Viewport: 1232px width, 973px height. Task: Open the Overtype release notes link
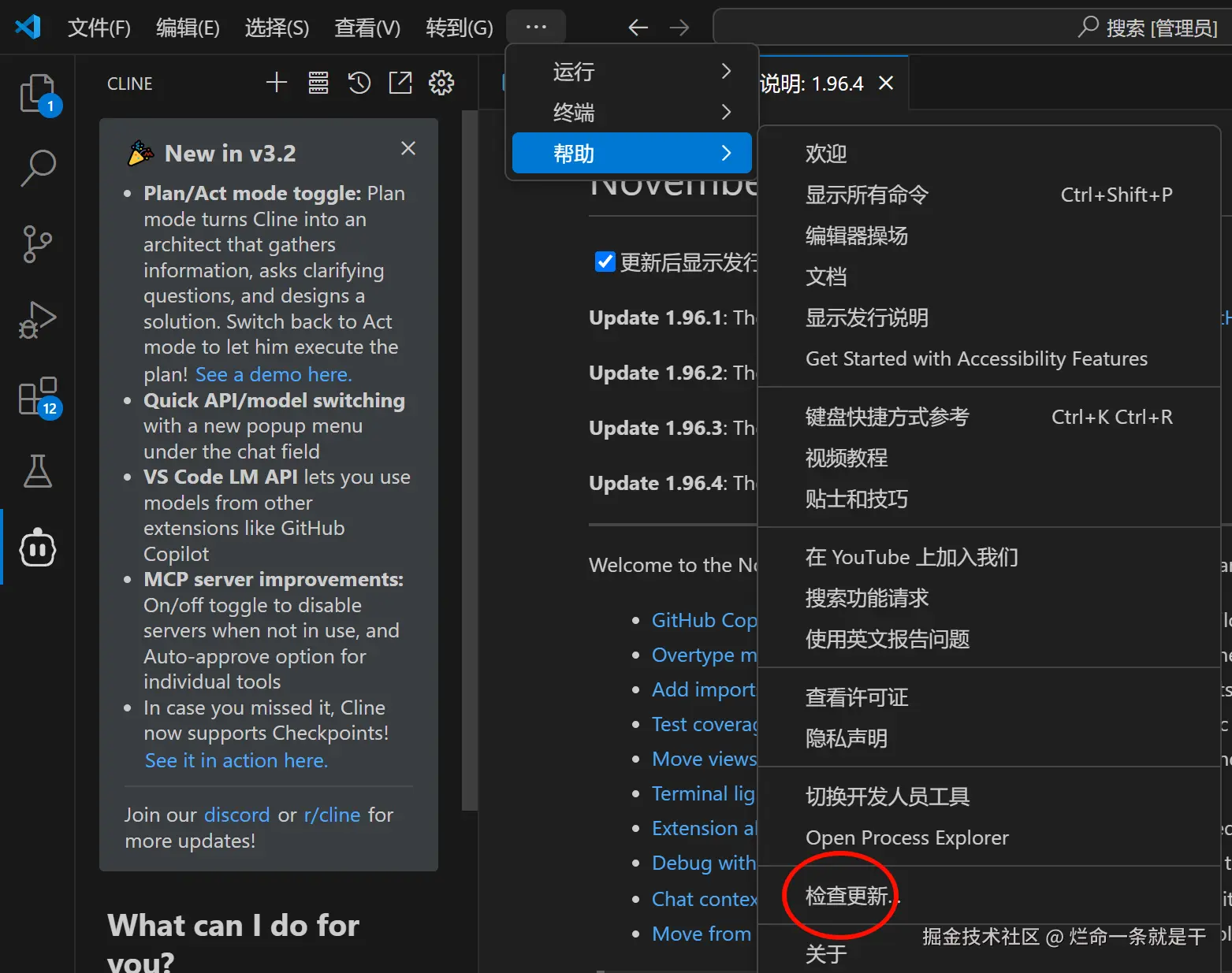[705, 655]
